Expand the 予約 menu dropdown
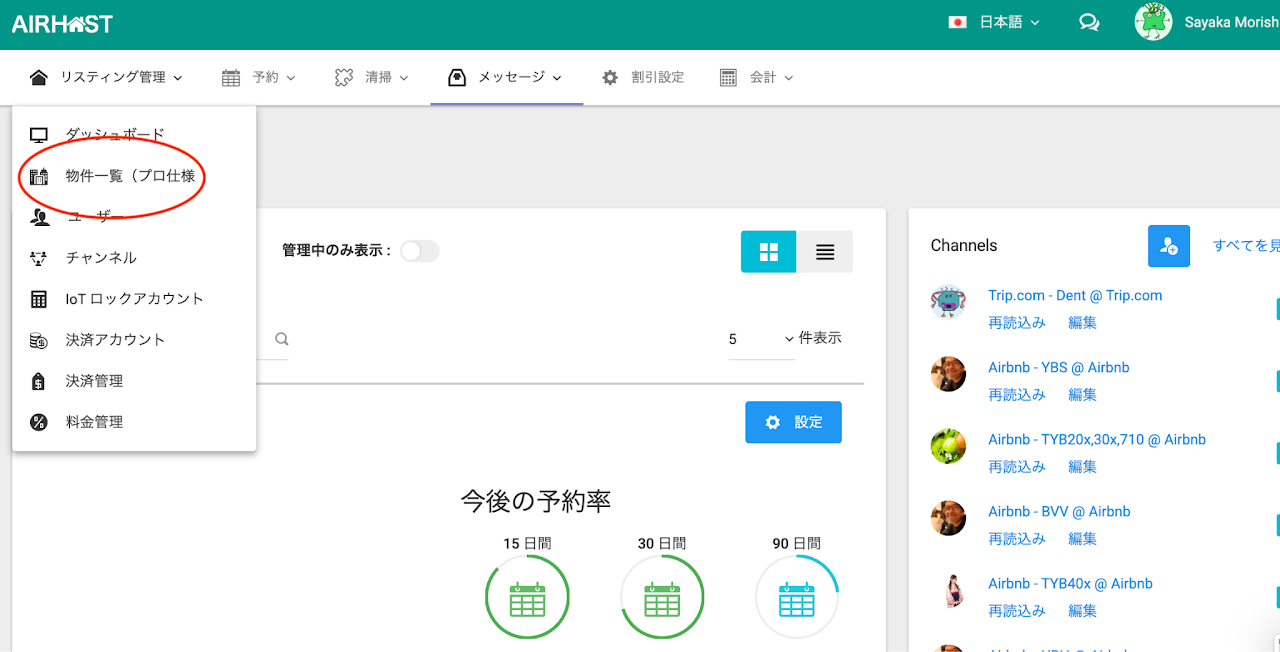1280x652 pixels. point(258,77)
